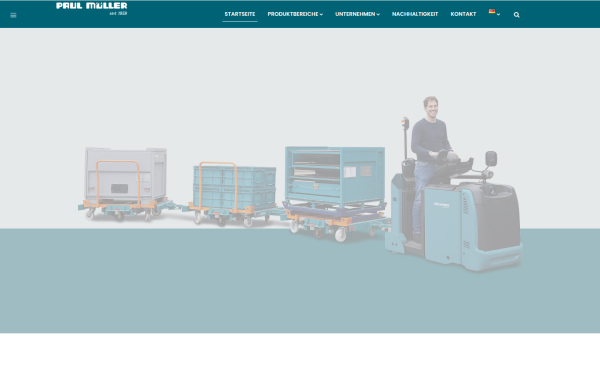This screenshot has height=375, width=600.
Task: Open the hamburger side menu
Action: pos(13,15)
